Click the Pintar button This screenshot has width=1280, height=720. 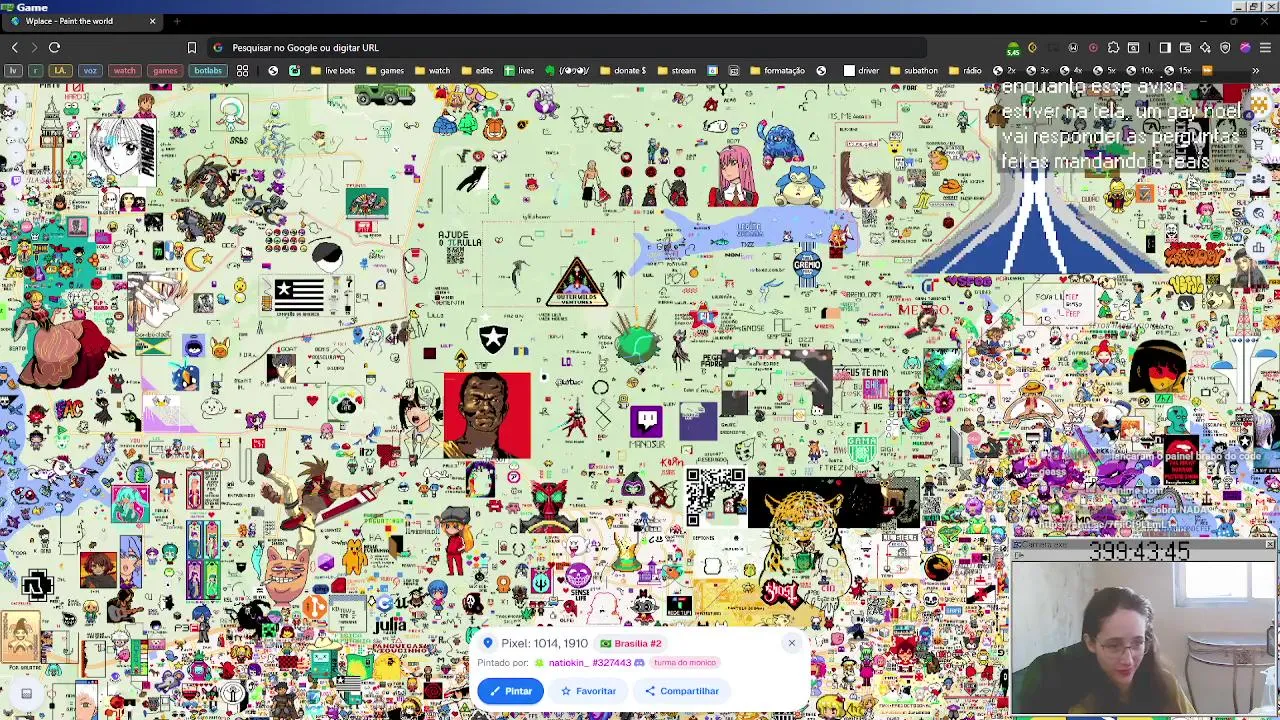pos(510,691)
